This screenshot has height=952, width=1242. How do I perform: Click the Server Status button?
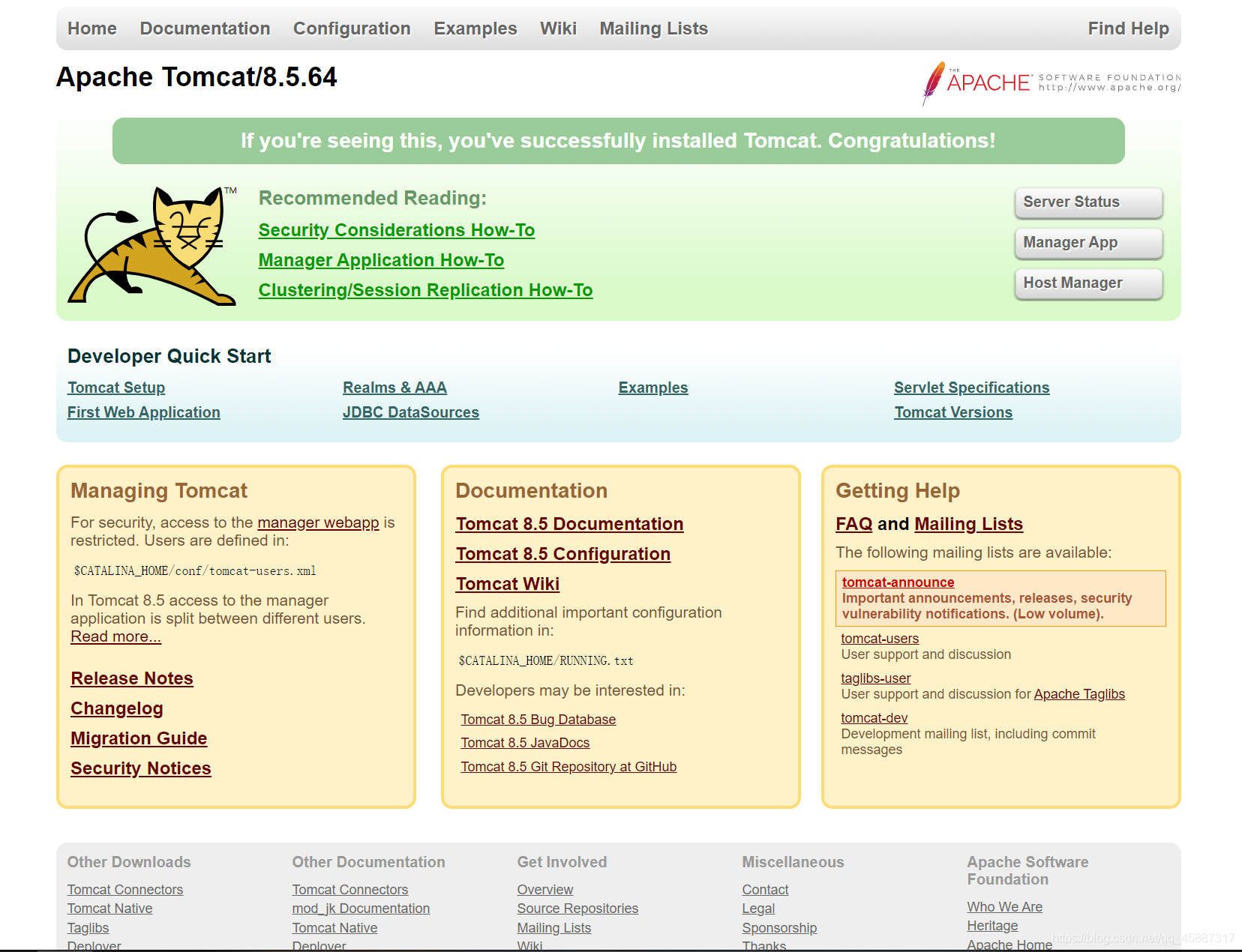[1088, 202]
